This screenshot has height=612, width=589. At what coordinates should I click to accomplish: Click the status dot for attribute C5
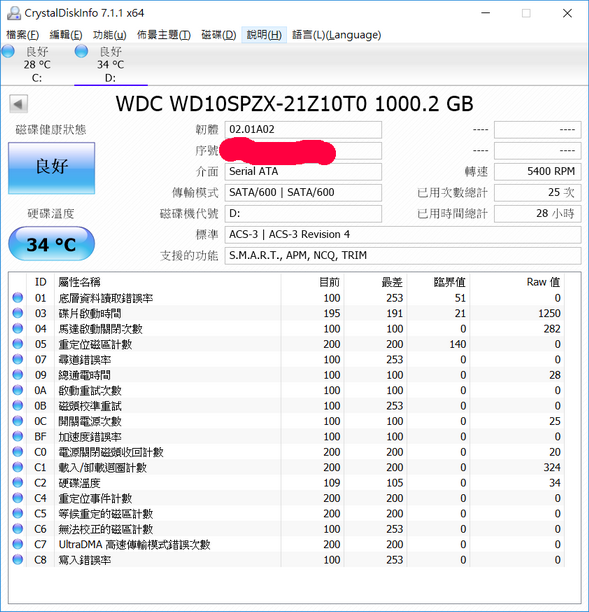click(x=18, y=514)
